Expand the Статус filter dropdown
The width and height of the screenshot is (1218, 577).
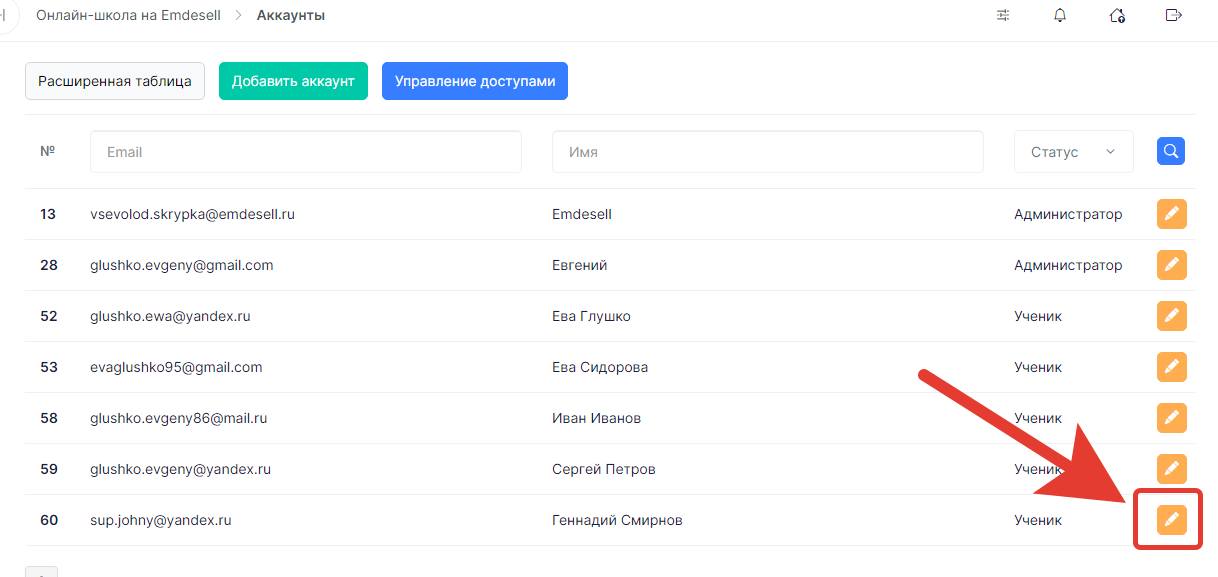coord(1074,152)
